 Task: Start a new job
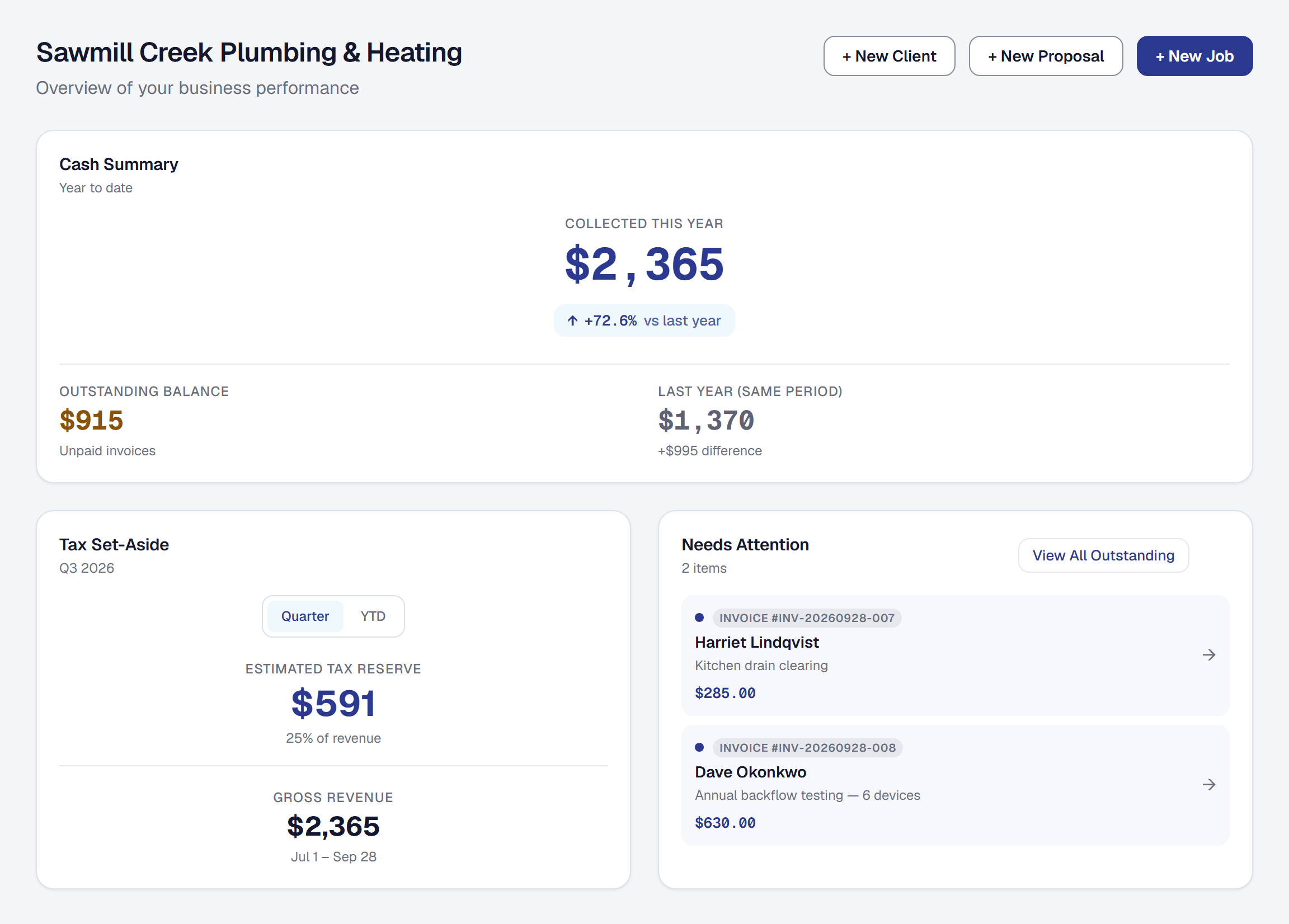[x=1194, y=56]
